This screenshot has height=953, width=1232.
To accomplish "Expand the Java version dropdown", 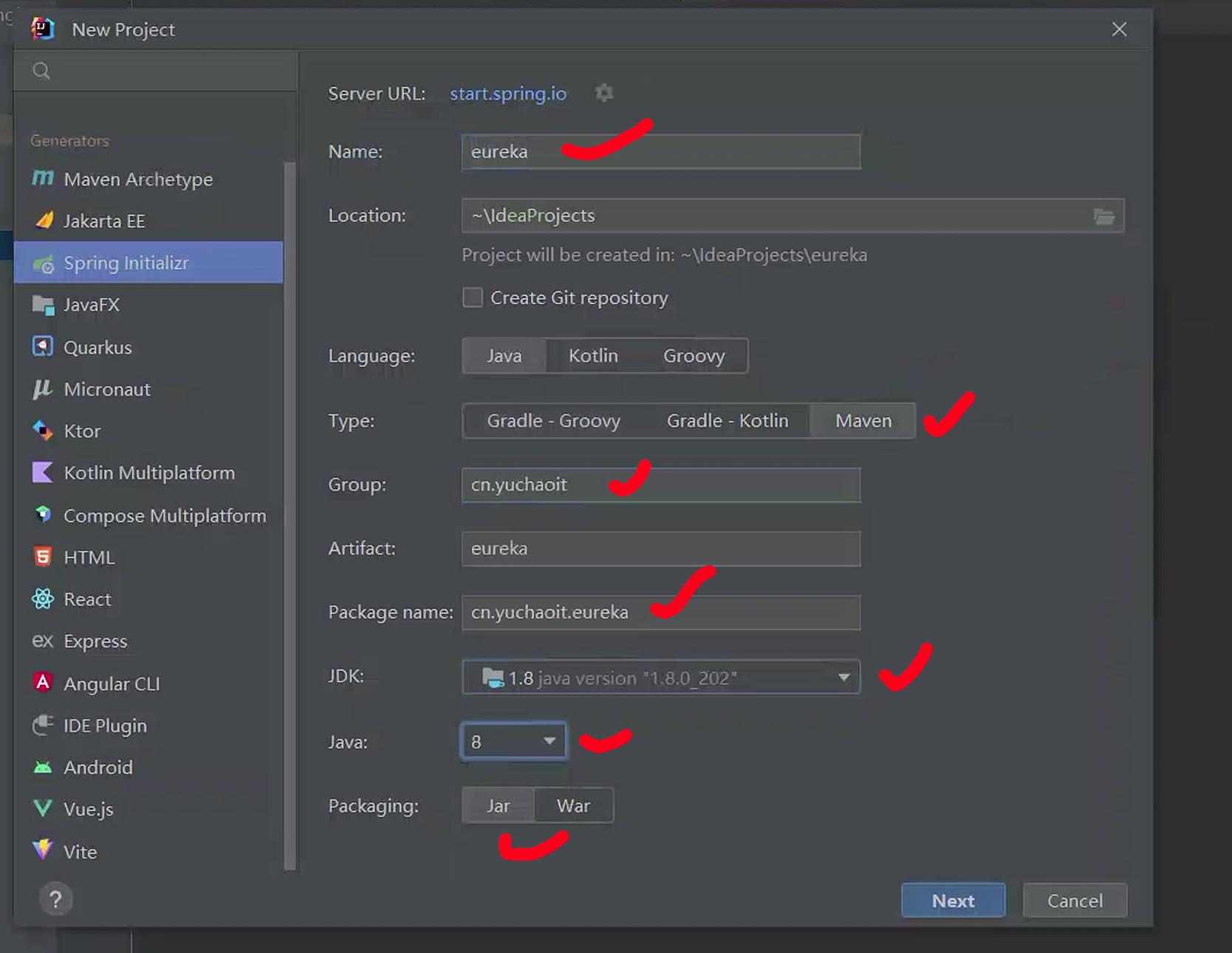I will point(549,741).
